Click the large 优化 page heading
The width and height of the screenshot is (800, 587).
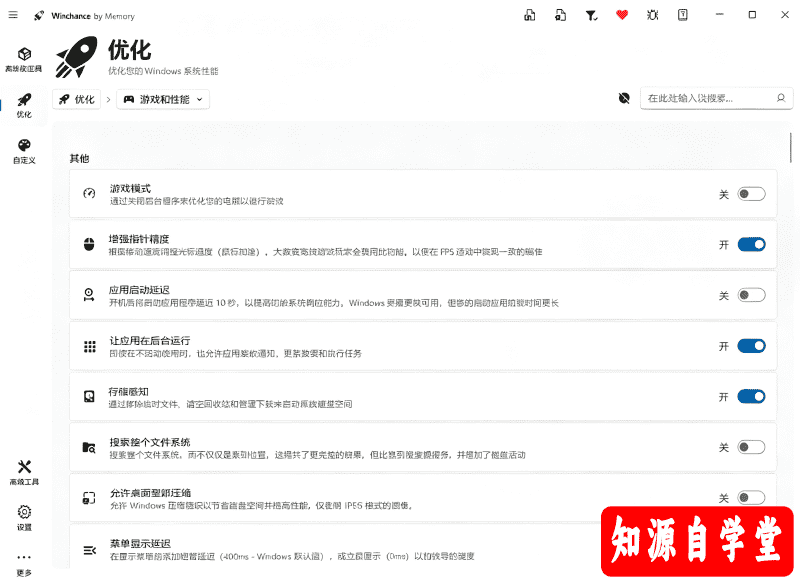point(130,50)
